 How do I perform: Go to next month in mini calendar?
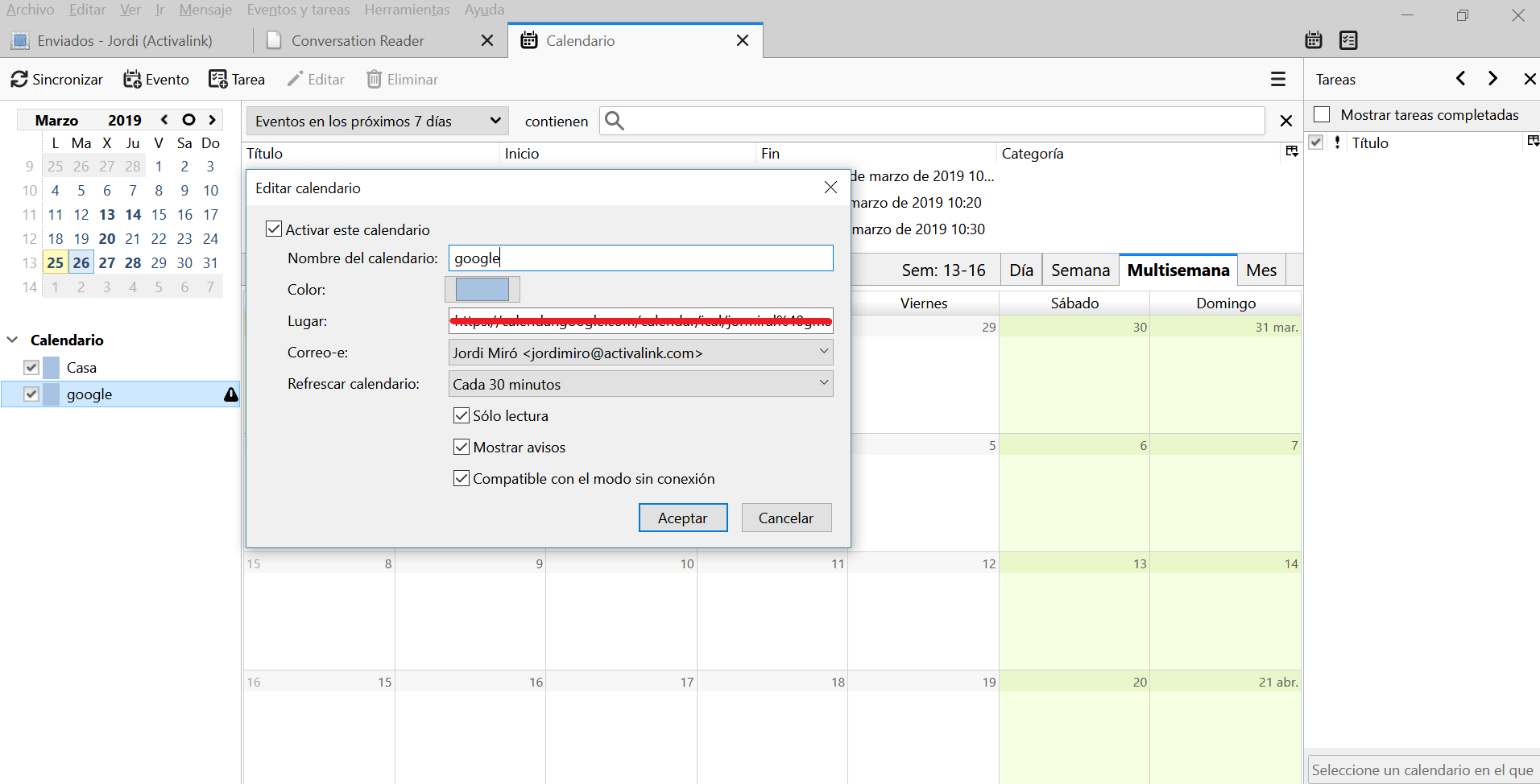click(213, 120)
